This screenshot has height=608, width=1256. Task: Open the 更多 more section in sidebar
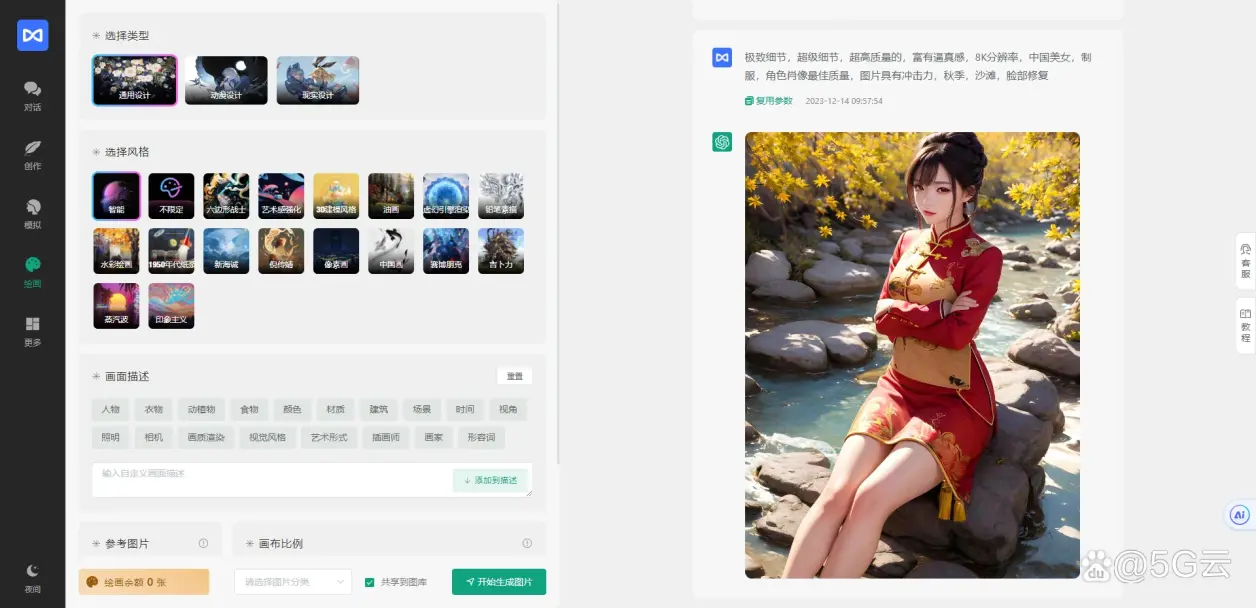tap(32, 331)
